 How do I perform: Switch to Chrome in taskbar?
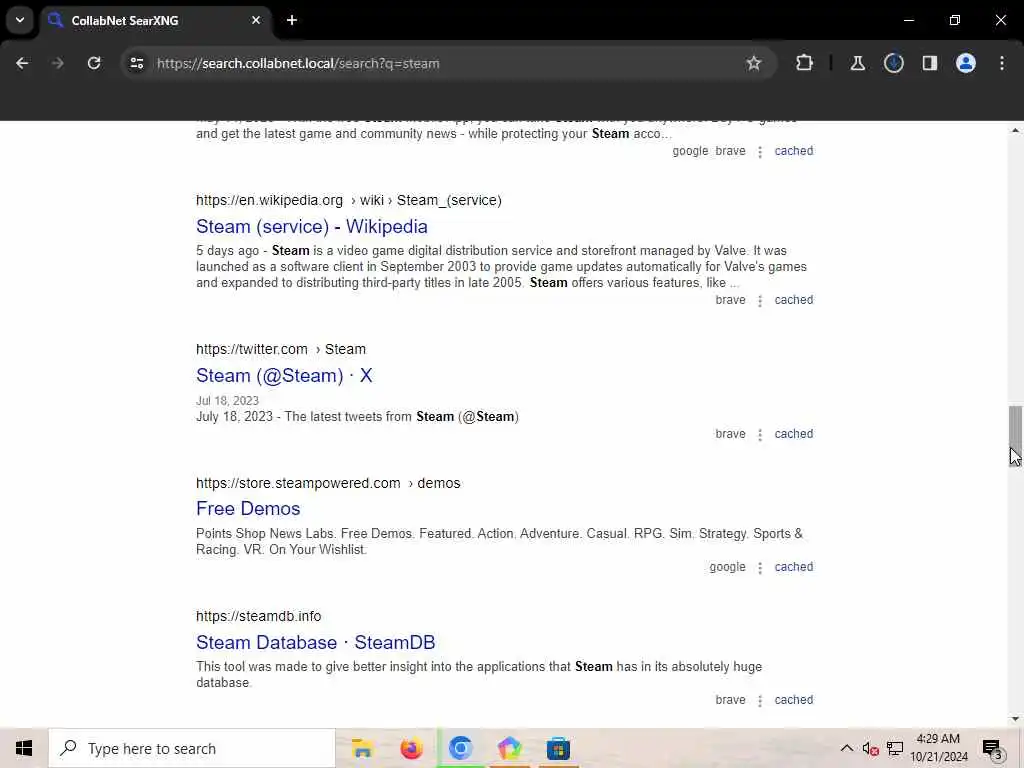(460, 748)
